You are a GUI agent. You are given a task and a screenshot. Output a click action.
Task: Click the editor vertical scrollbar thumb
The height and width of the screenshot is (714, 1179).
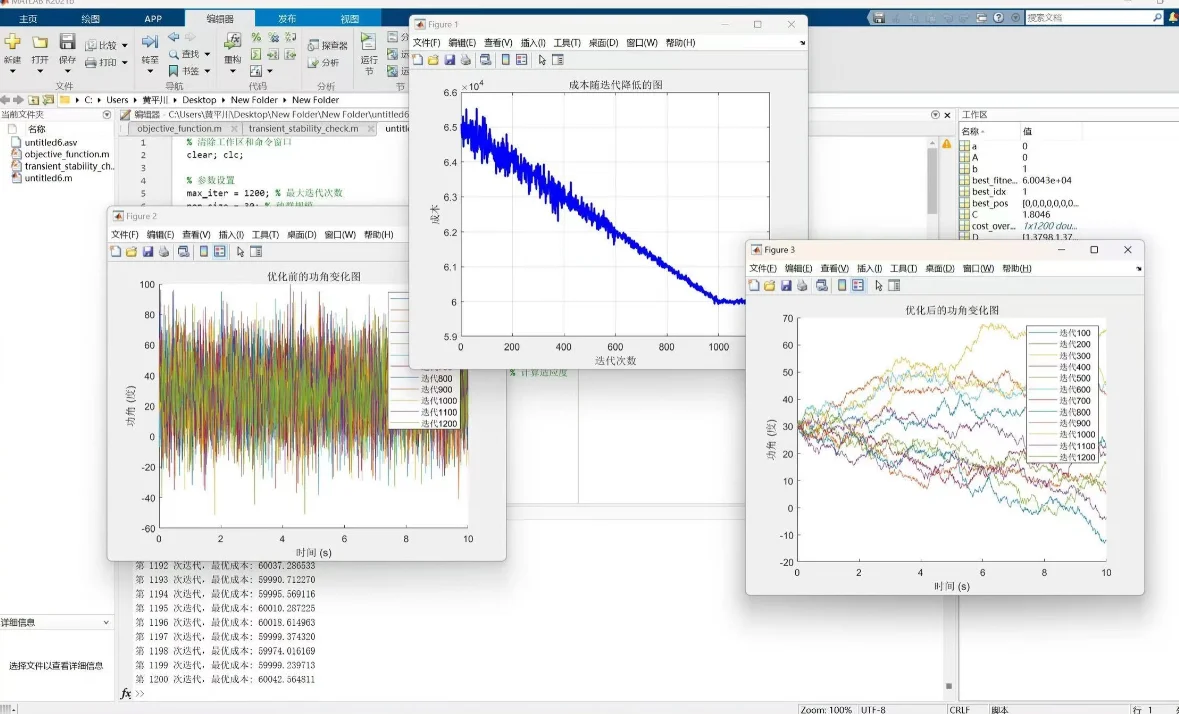(932, 180)
